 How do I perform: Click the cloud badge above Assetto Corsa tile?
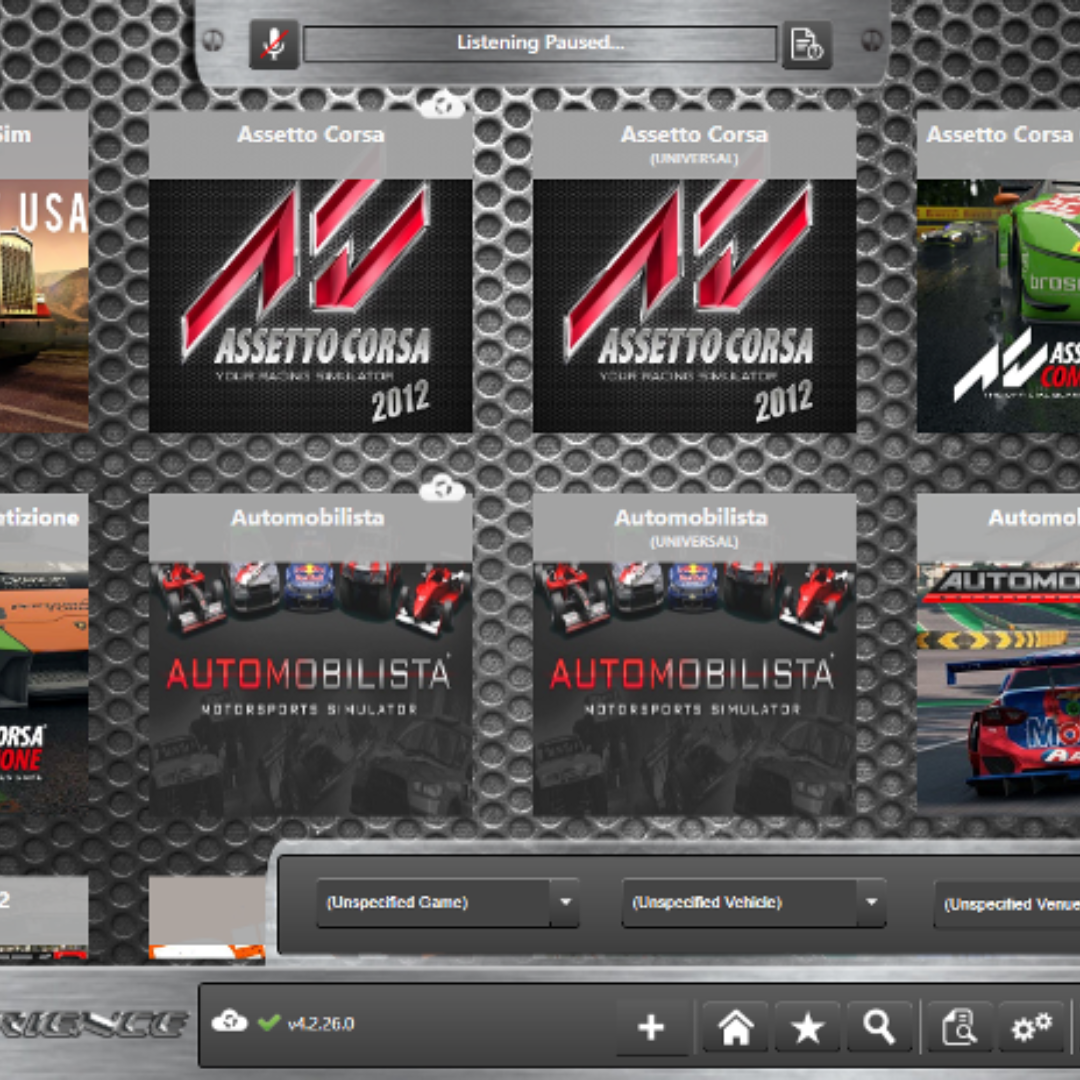(442, 105)
